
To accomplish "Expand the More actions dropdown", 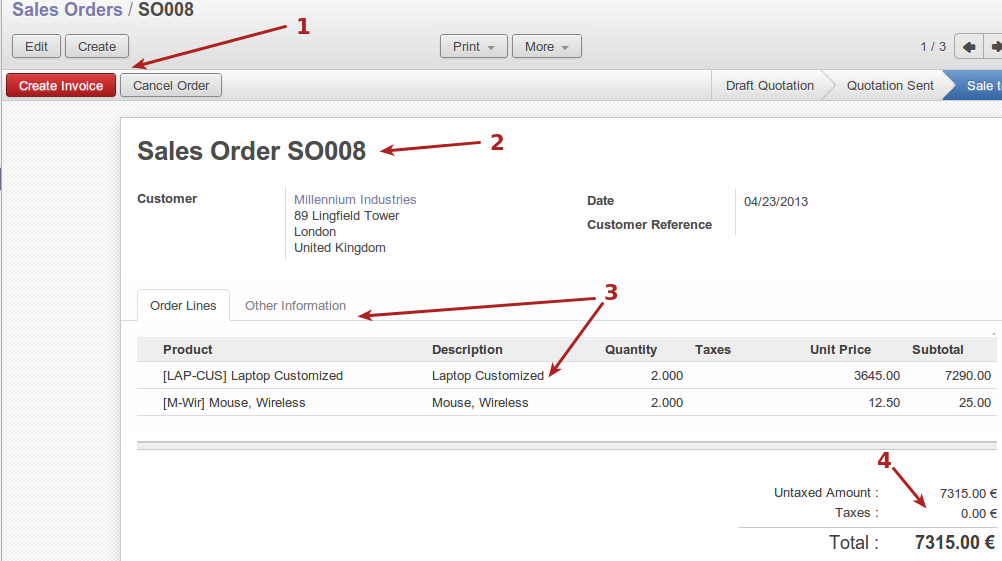I will click(x=546, y=47).
